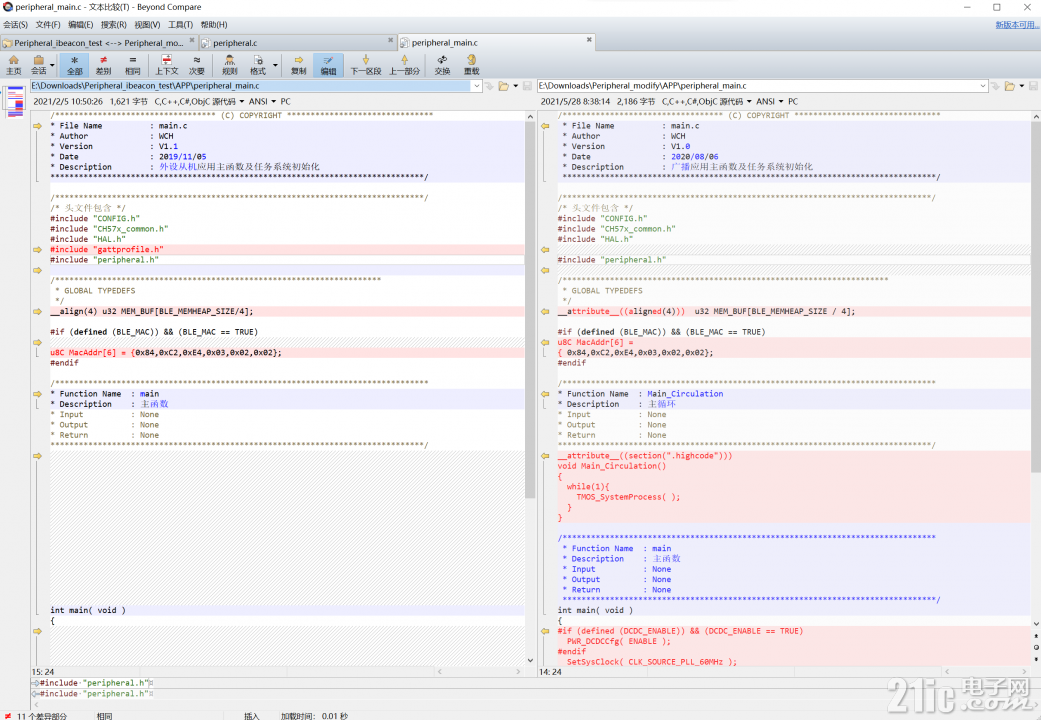
Task: Copy right DCDC_ENABLE block to left
Action: pyautogui.click(x=545, y=632)
